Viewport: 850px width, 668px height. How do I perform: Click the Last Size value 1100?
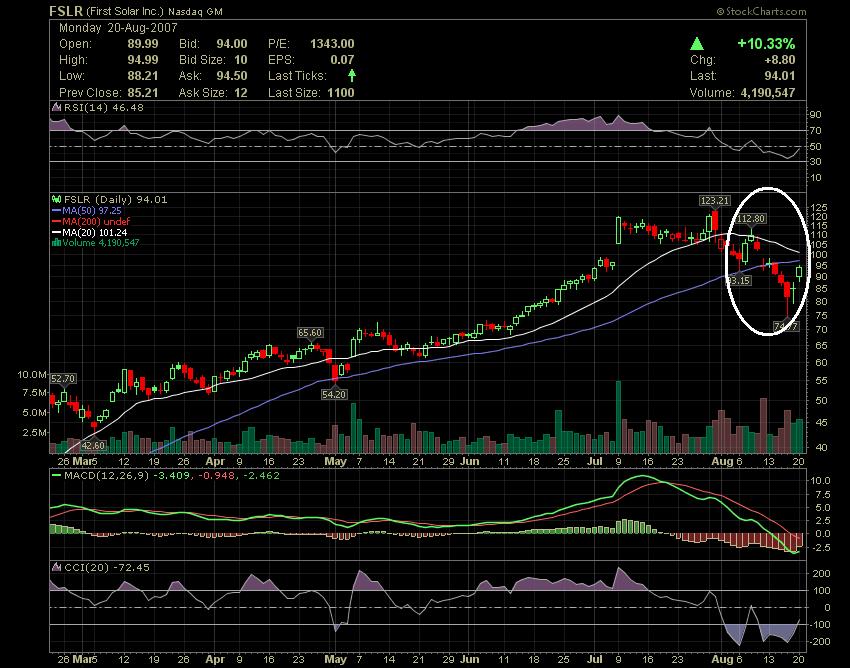(340, 93)
